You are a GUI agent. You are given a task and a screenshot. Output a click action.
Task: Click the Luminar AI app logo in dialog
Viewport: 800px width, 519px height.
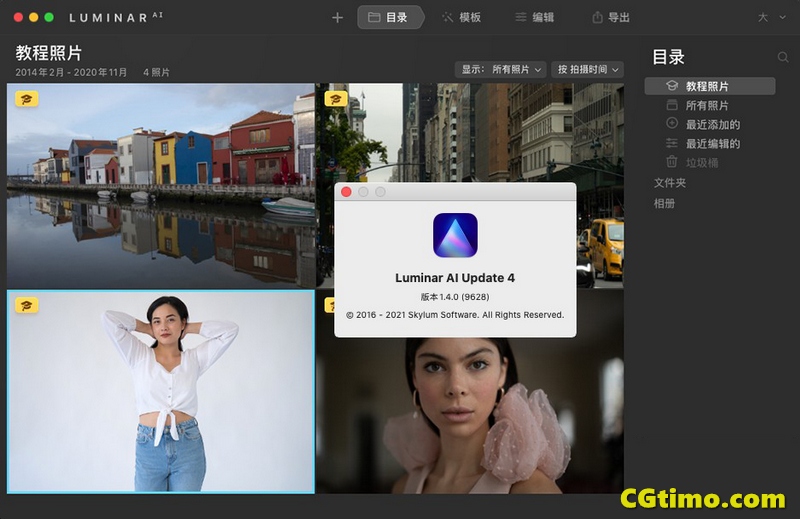click(x=455, y=235)
